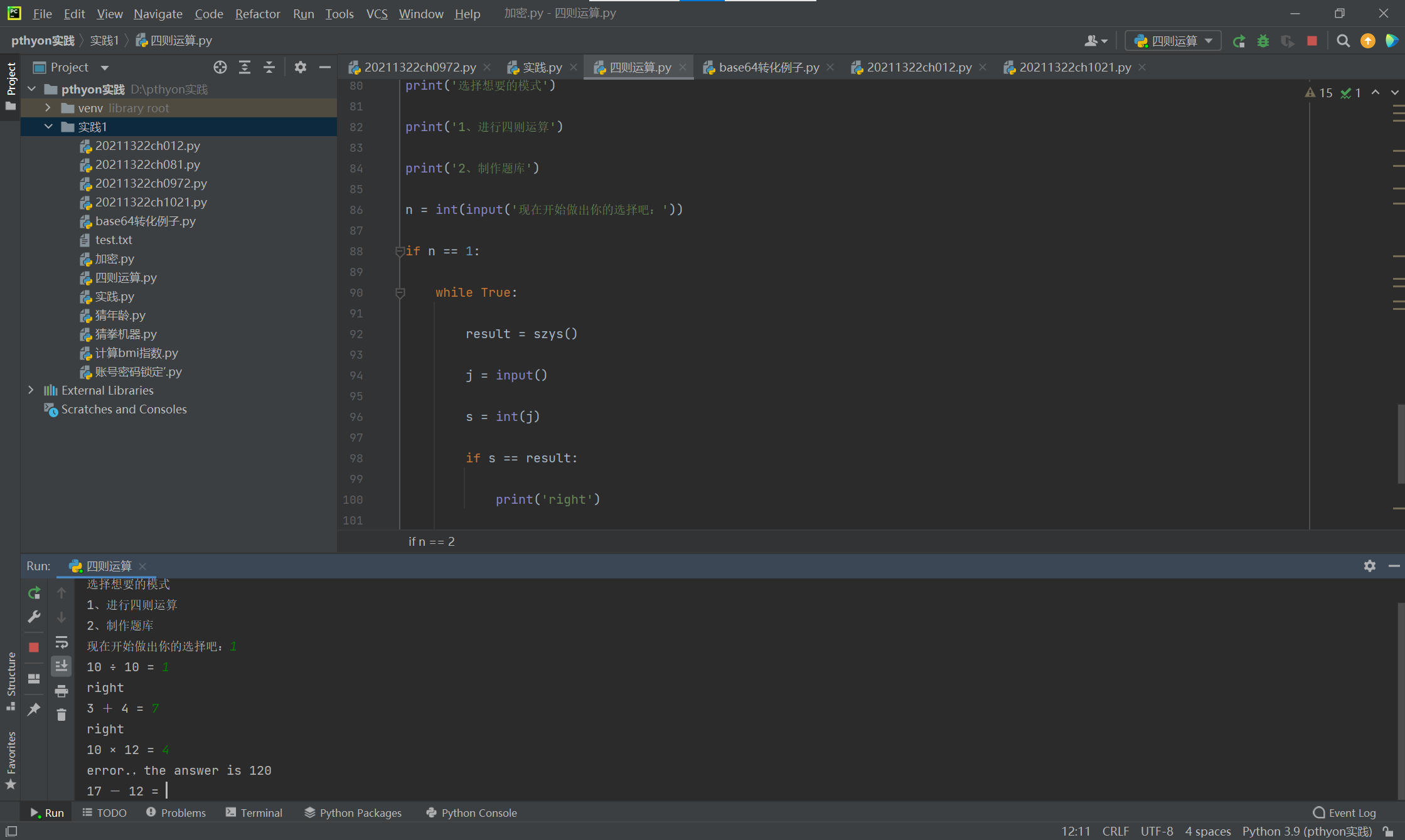
Task: Open the Terminal tool window
Action: [x=254, y=813]
